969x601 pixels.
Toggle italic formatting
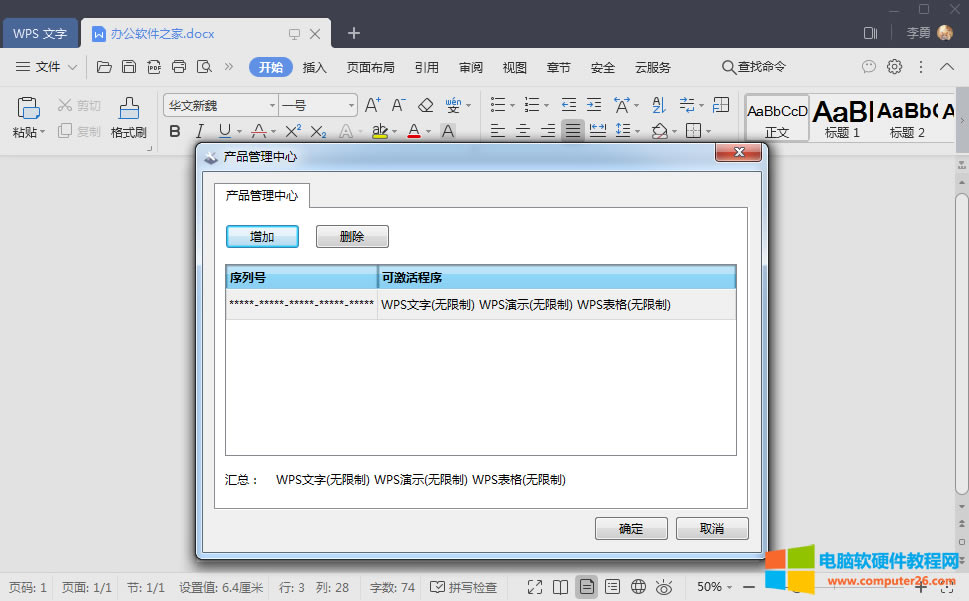pos(199,131)
